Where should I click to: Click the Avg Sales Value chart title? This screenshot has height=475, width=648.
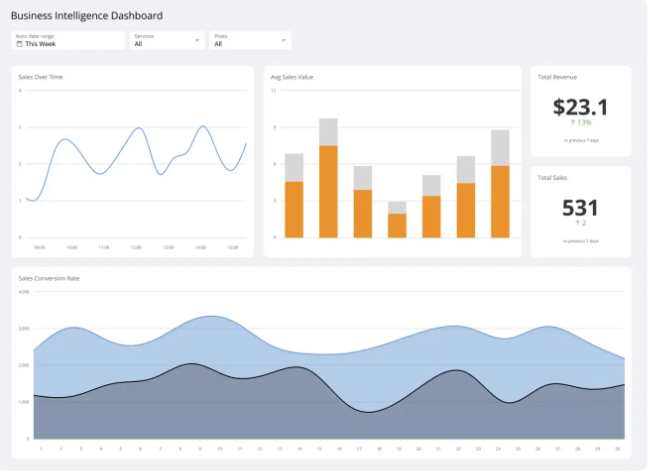coord(293,77)
